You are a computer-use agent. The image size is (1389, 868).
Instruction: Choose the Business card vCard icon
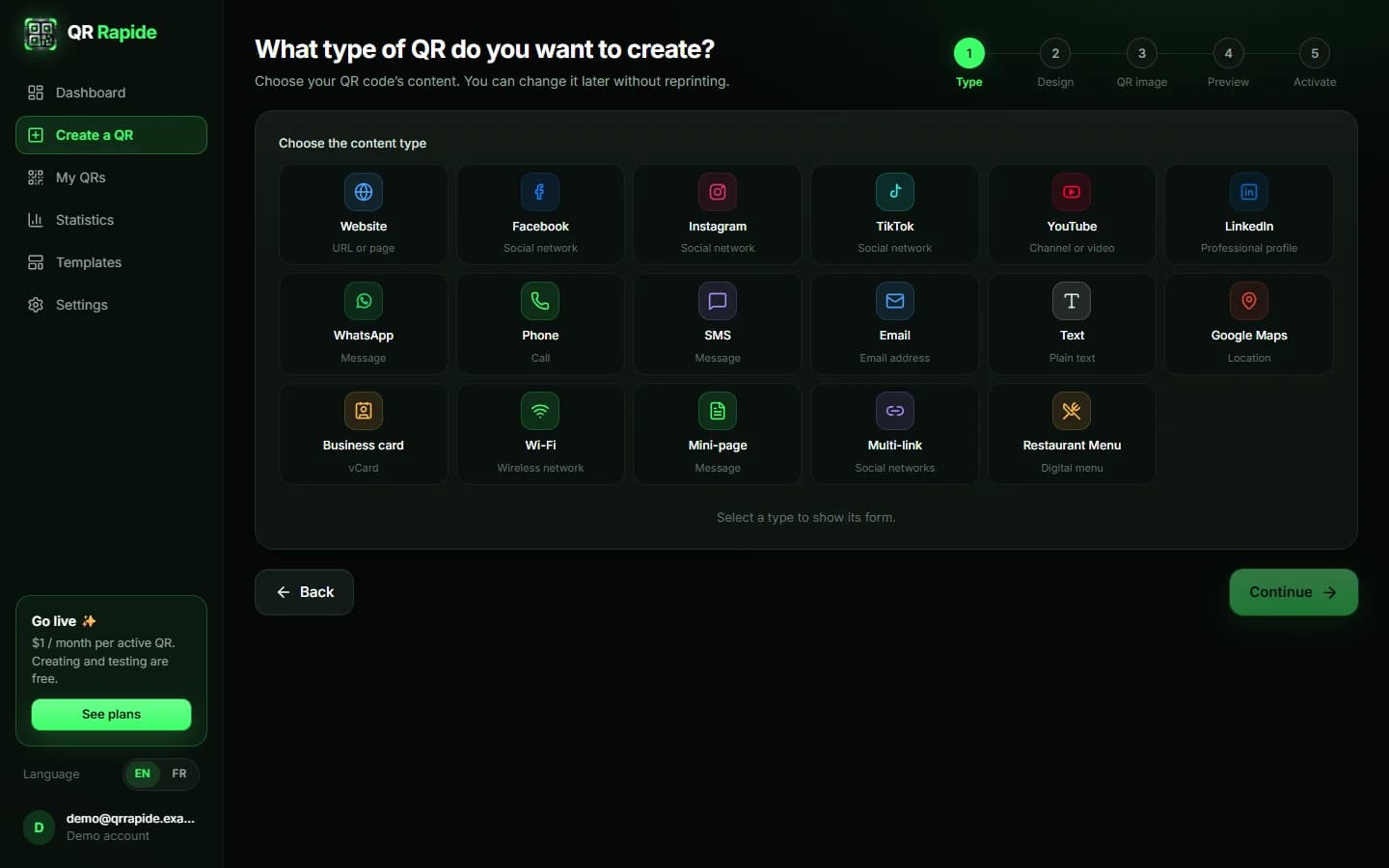coord(364,411)
